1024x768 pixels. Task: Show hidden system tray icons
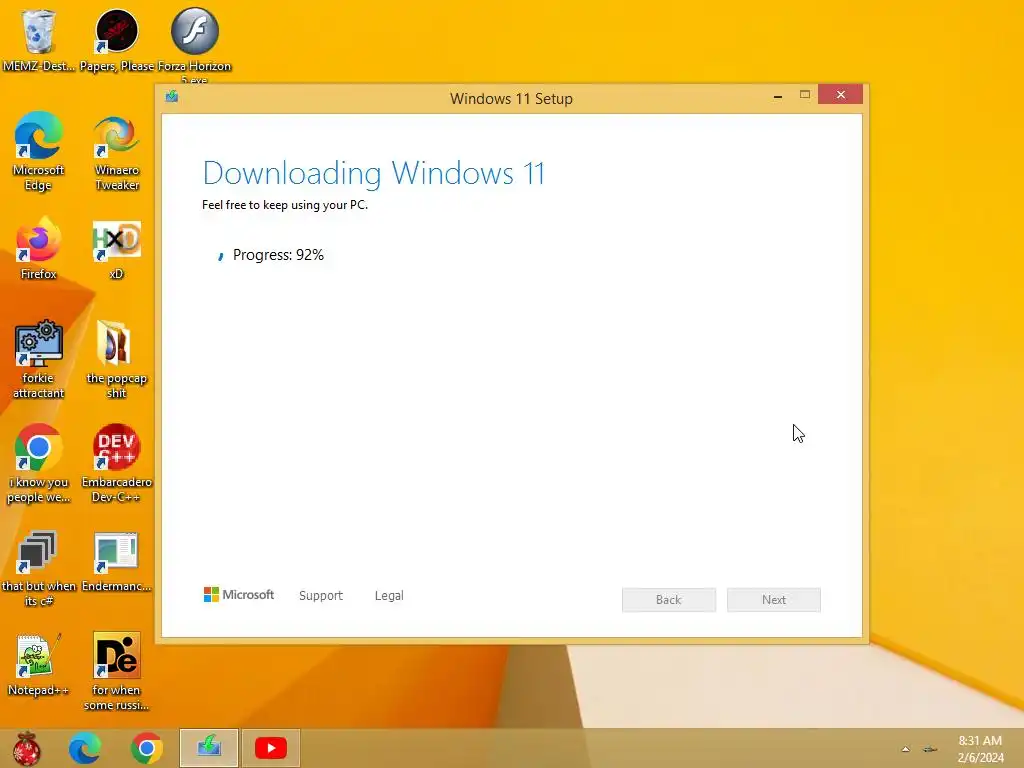[x=905, y=749]
